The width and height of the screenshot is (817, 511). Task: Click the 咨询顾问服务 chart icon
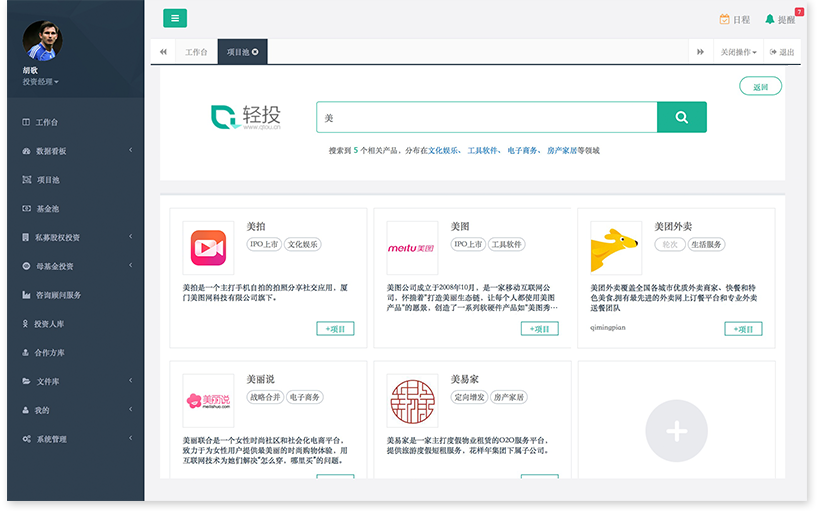(x=26, y=295)
